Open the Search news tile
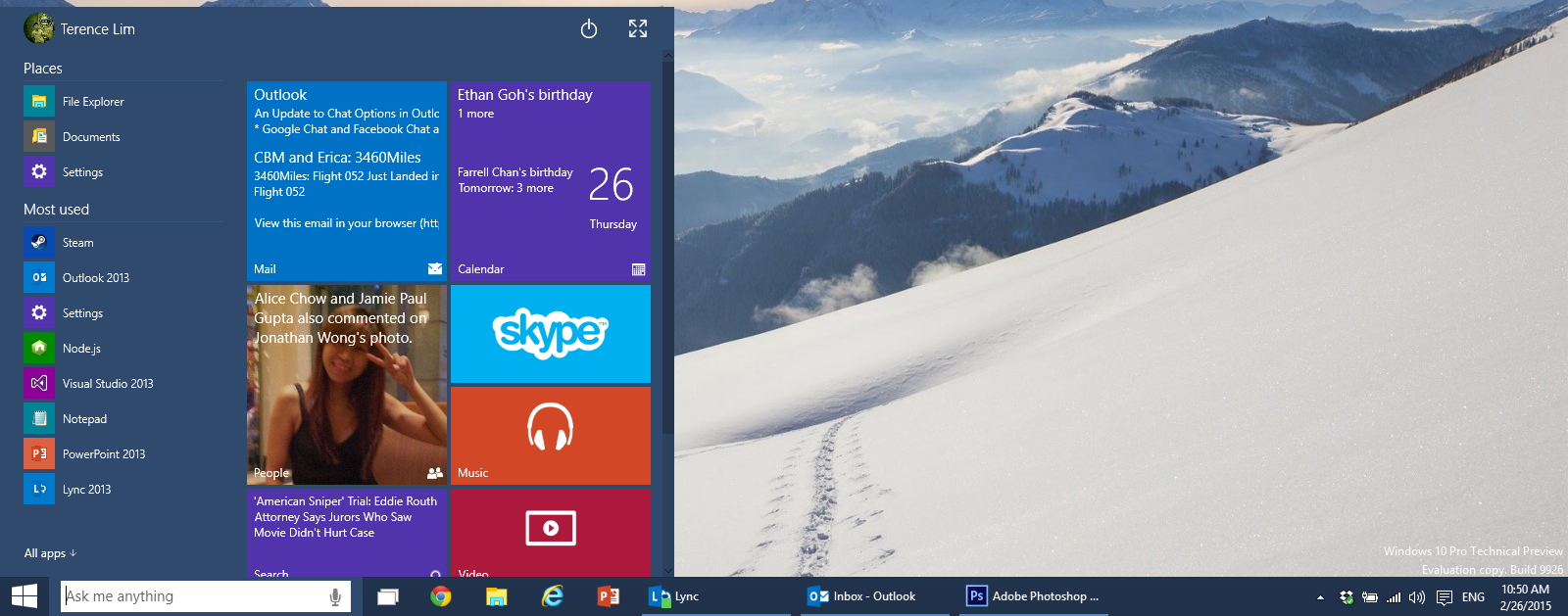Screen dimensions: 1568x616 (x=347, y=533)
